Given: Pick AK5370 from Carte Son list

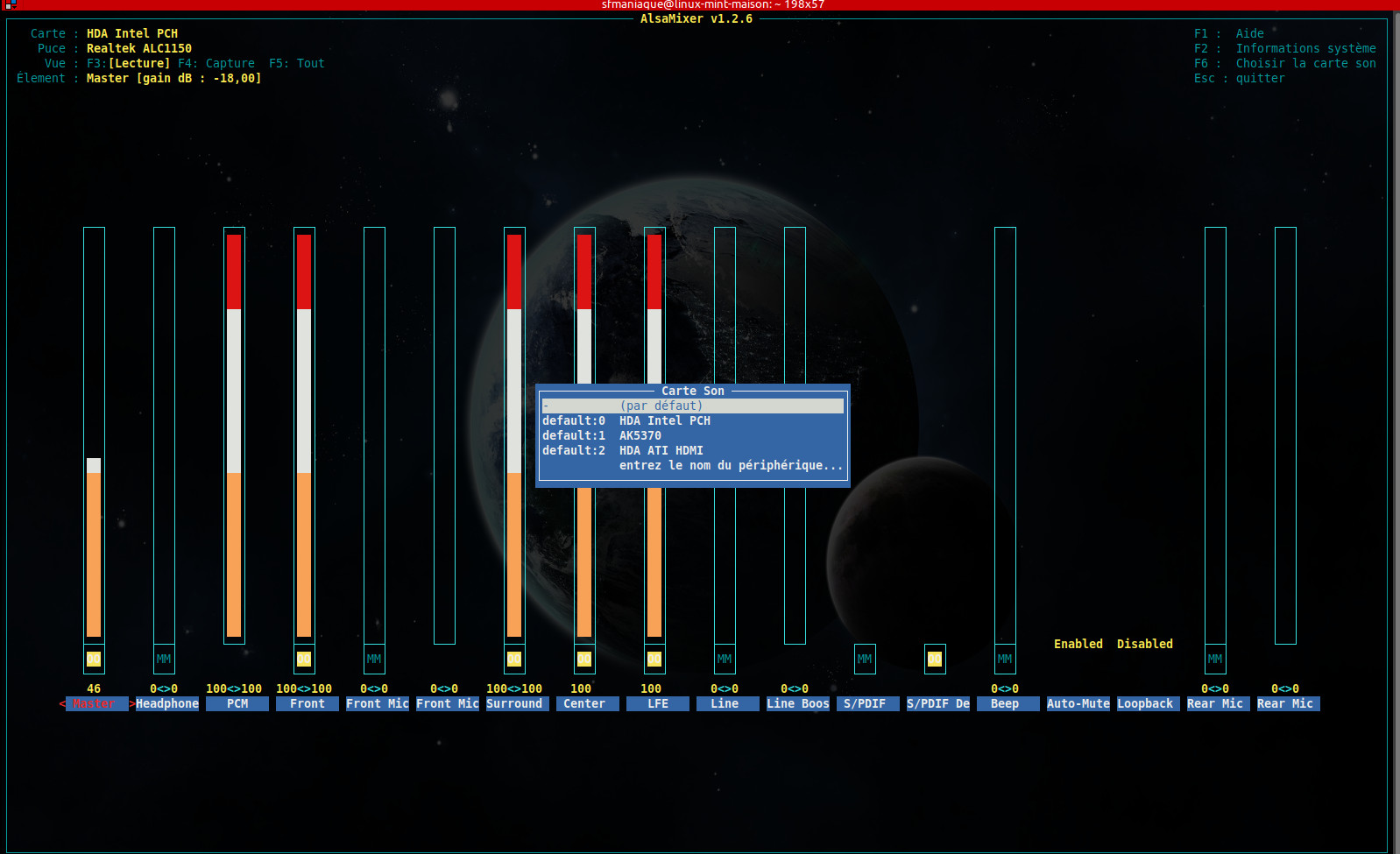Looking at the screenshot, I should click(640, 436).
